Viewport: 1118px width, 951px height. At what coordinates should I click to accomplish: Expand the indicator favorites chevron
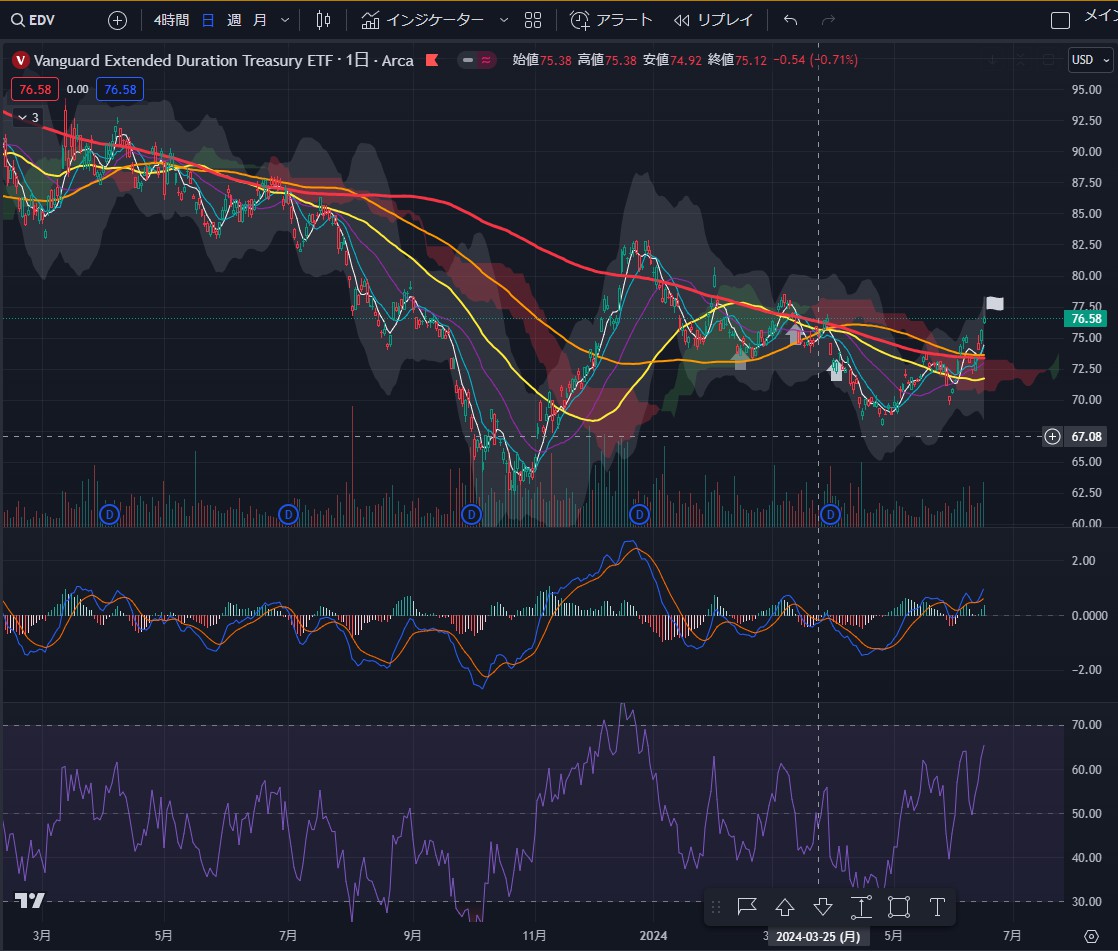pos(503,20)
